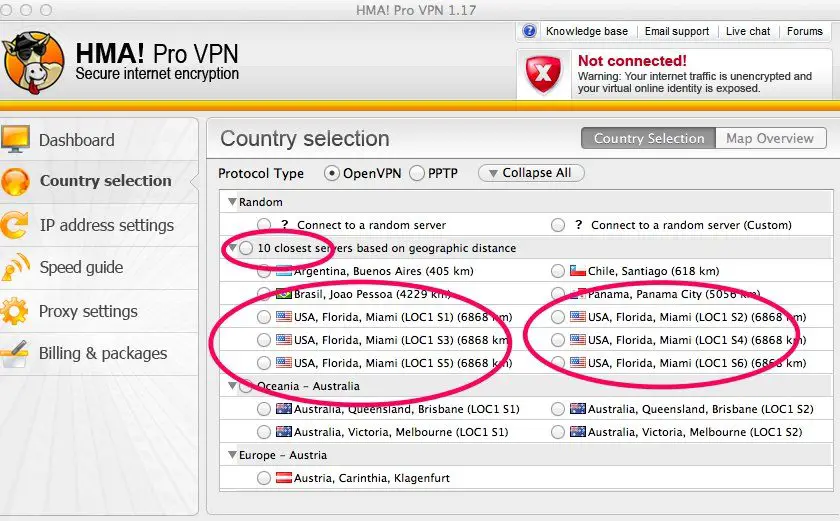The width and height of the screenshot is (840, 521).
Task: Choose Chile, Santiago server radio
Action: coord(558,271)
